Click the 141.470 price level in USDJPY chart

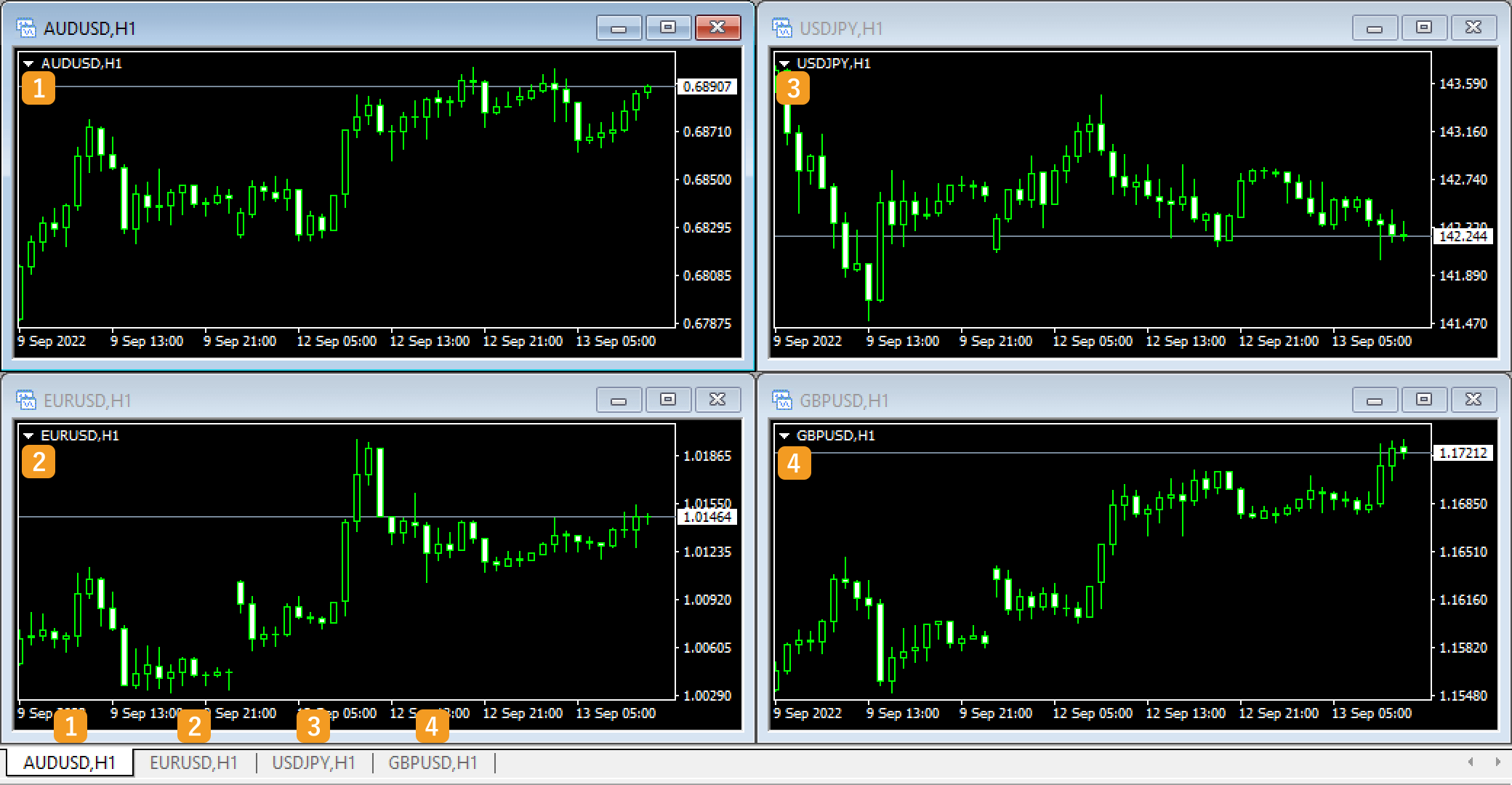point(1463,323)
